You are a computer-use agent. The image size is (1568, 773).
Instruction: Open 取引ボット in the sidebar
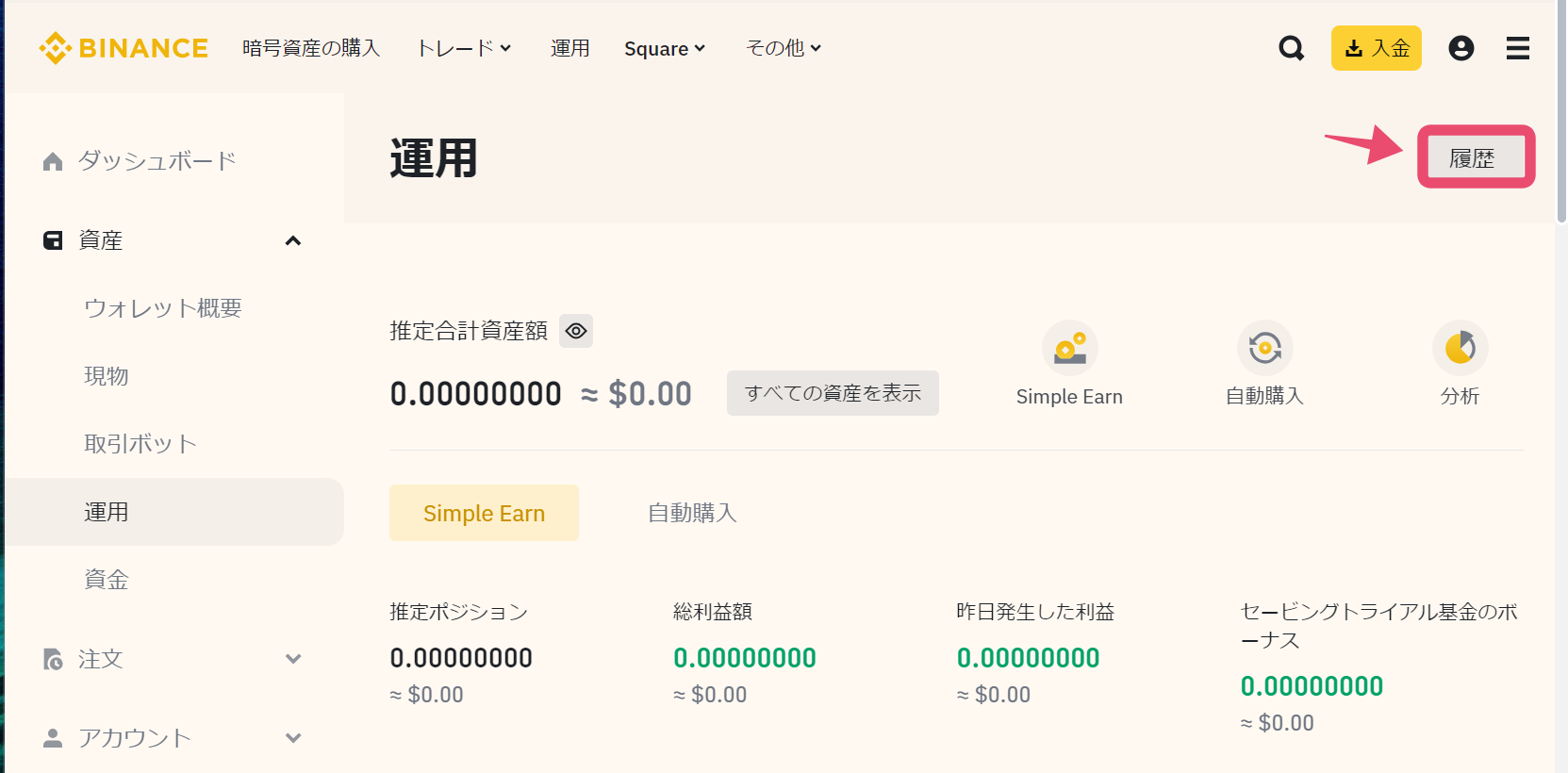pos(140,444)
